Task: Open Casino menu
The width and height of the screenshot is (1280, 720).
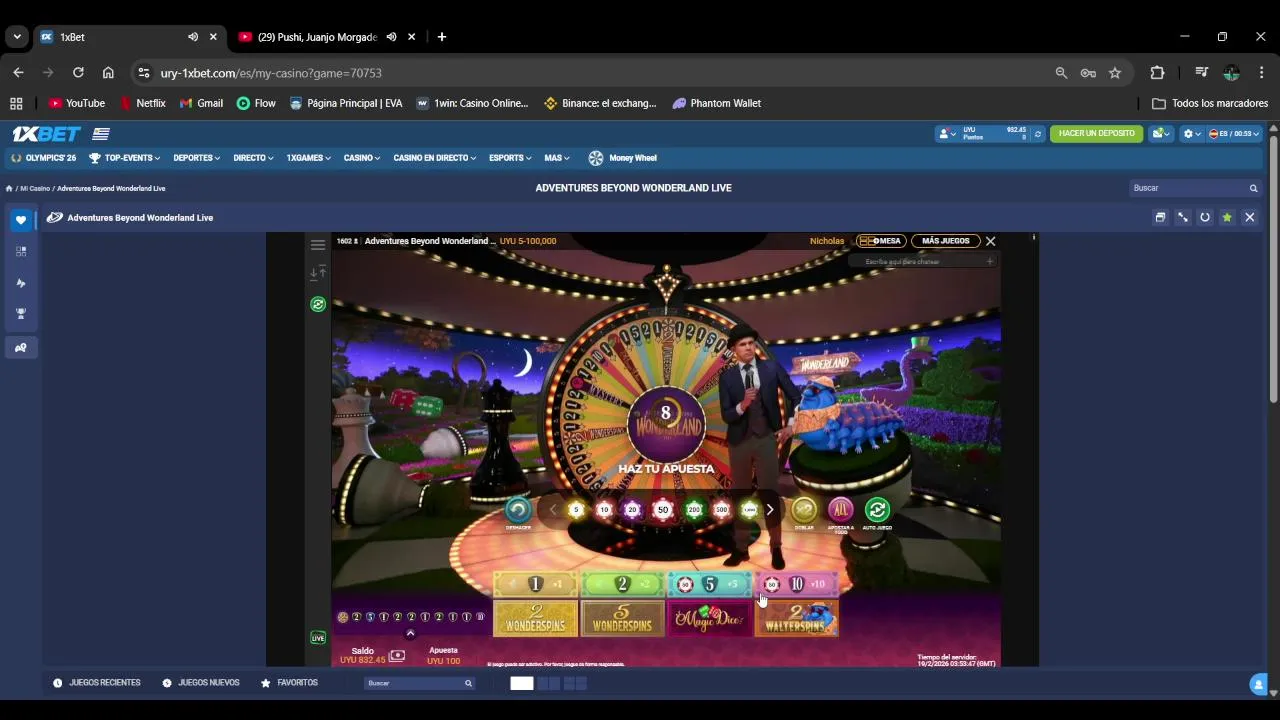Action: click(362, 158)
